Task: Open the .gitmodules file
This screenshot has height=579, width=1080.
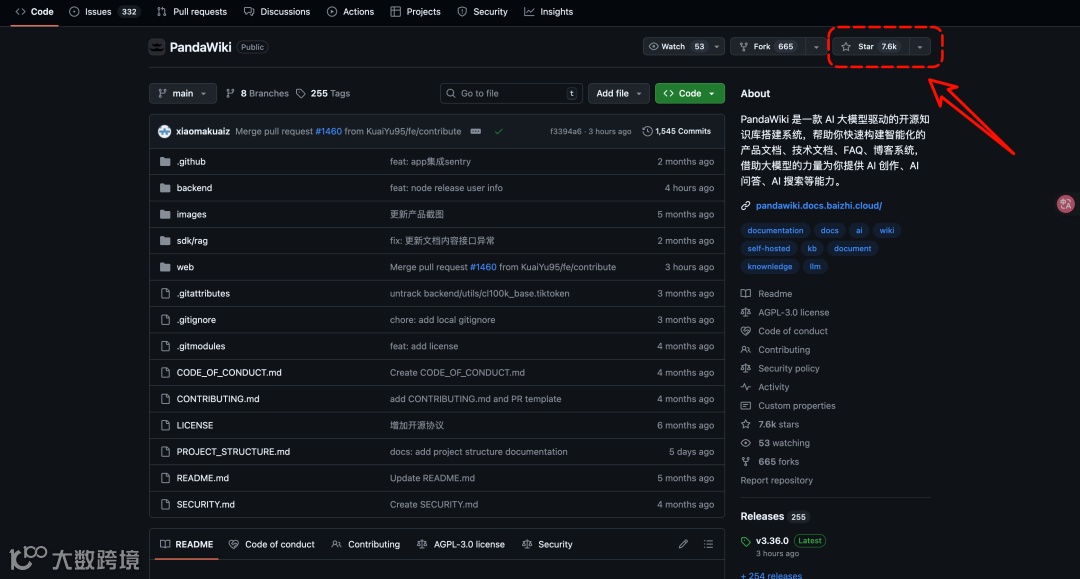Action: pos(200,346)
